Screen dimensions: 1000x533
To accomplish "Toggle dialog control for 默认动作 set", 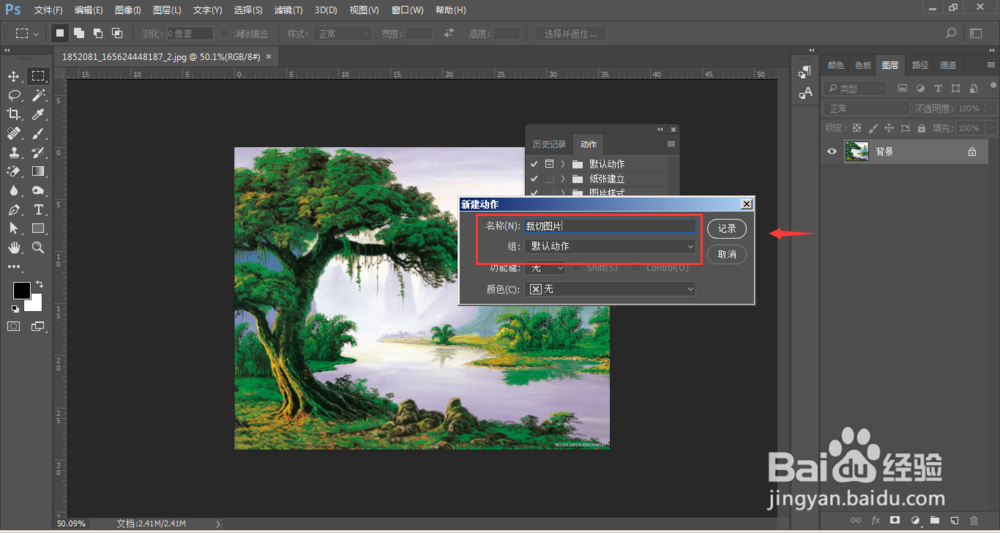I will coord(549,164).
